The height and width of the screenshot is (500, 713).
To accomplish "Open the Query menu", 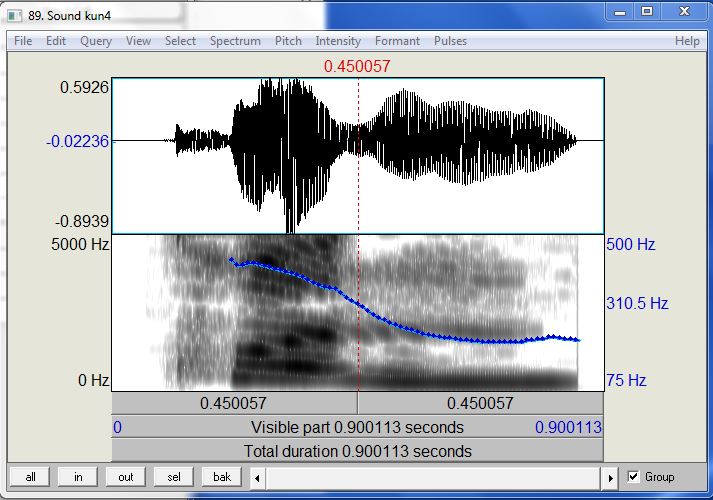I will (96, 41).
